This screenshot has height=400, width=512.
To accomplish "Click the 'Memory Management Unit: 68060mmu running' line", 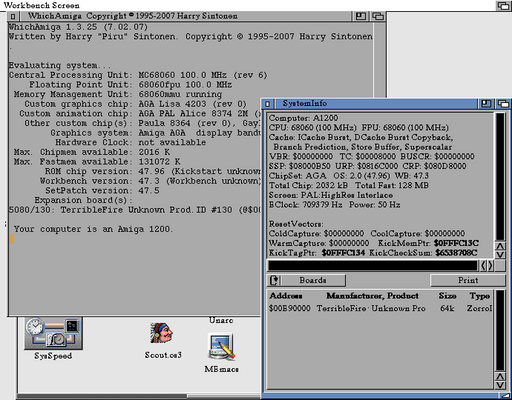I will (118, 94).
